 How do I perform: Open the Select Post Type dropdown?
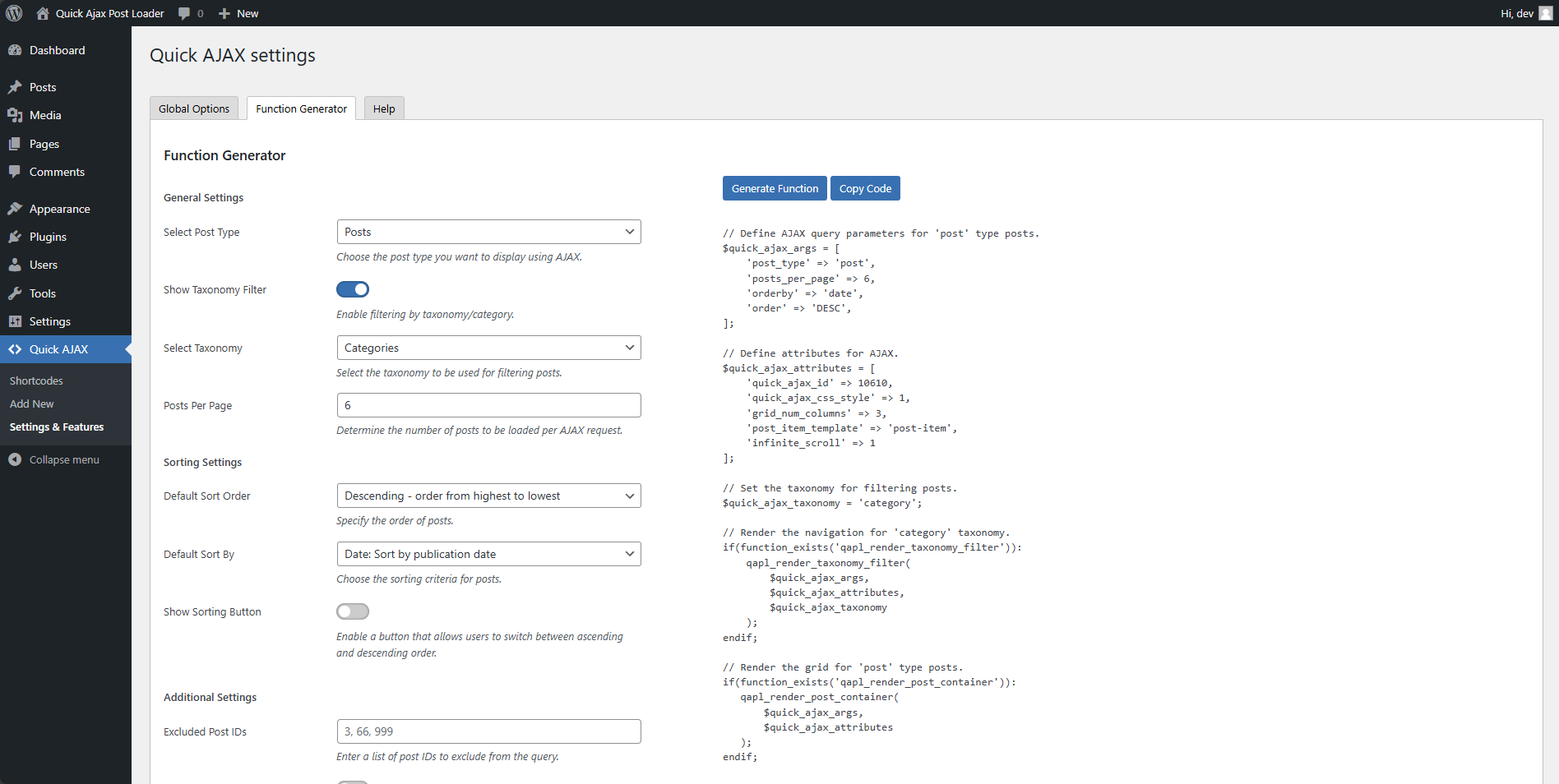point(489,232)
